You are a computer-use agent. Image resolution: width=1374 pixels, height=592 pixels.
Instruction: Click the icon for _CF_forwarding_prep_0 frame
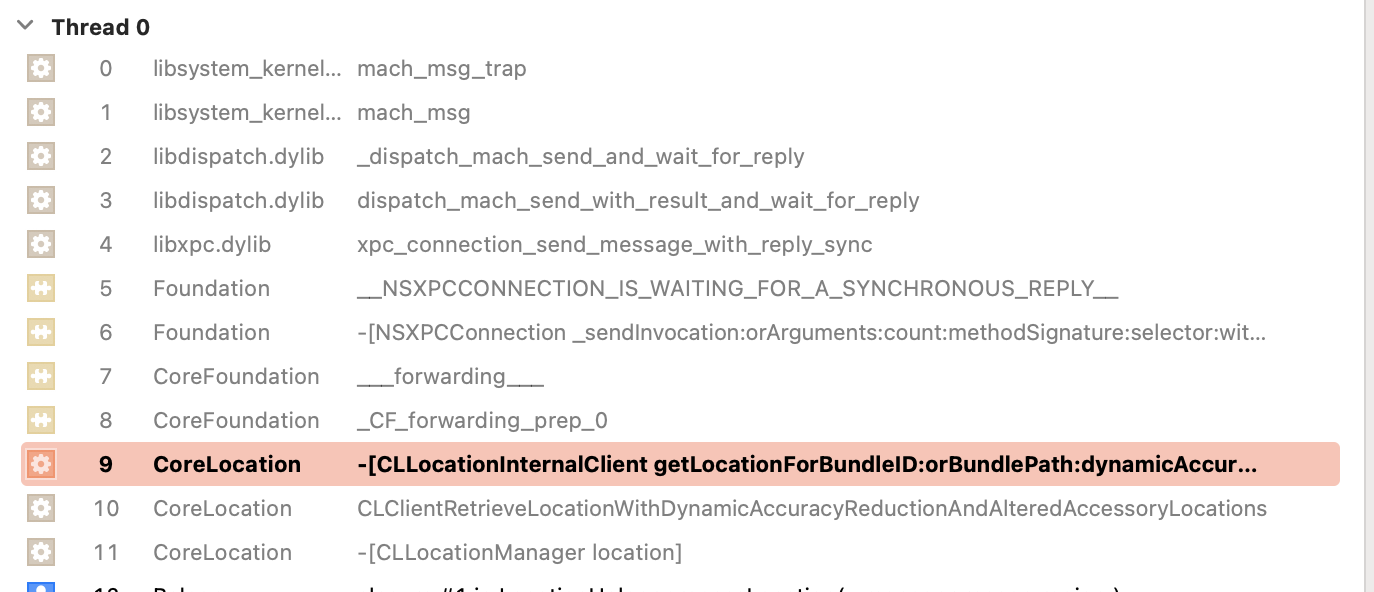pyautogui.click(x=41, y=421)
